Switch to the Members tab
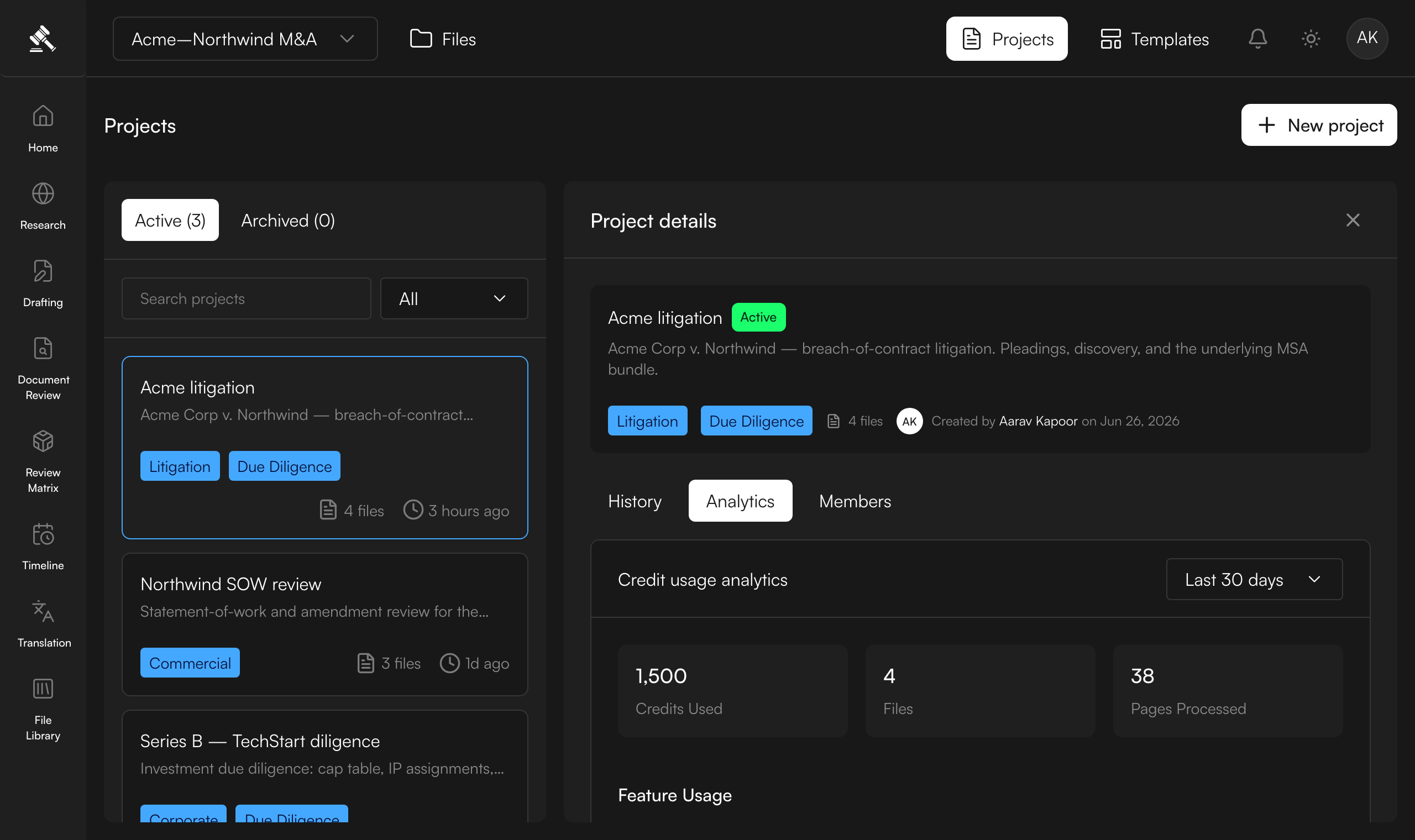 click(855, 501)
